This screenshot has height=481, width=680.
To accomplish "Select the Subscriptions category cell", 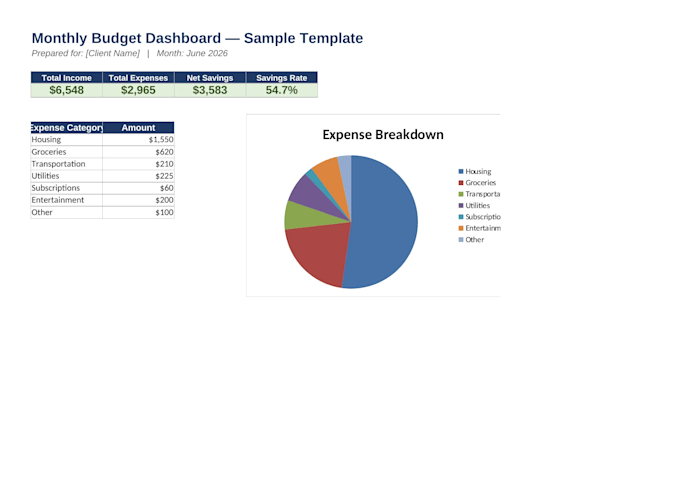I will 67,188.
